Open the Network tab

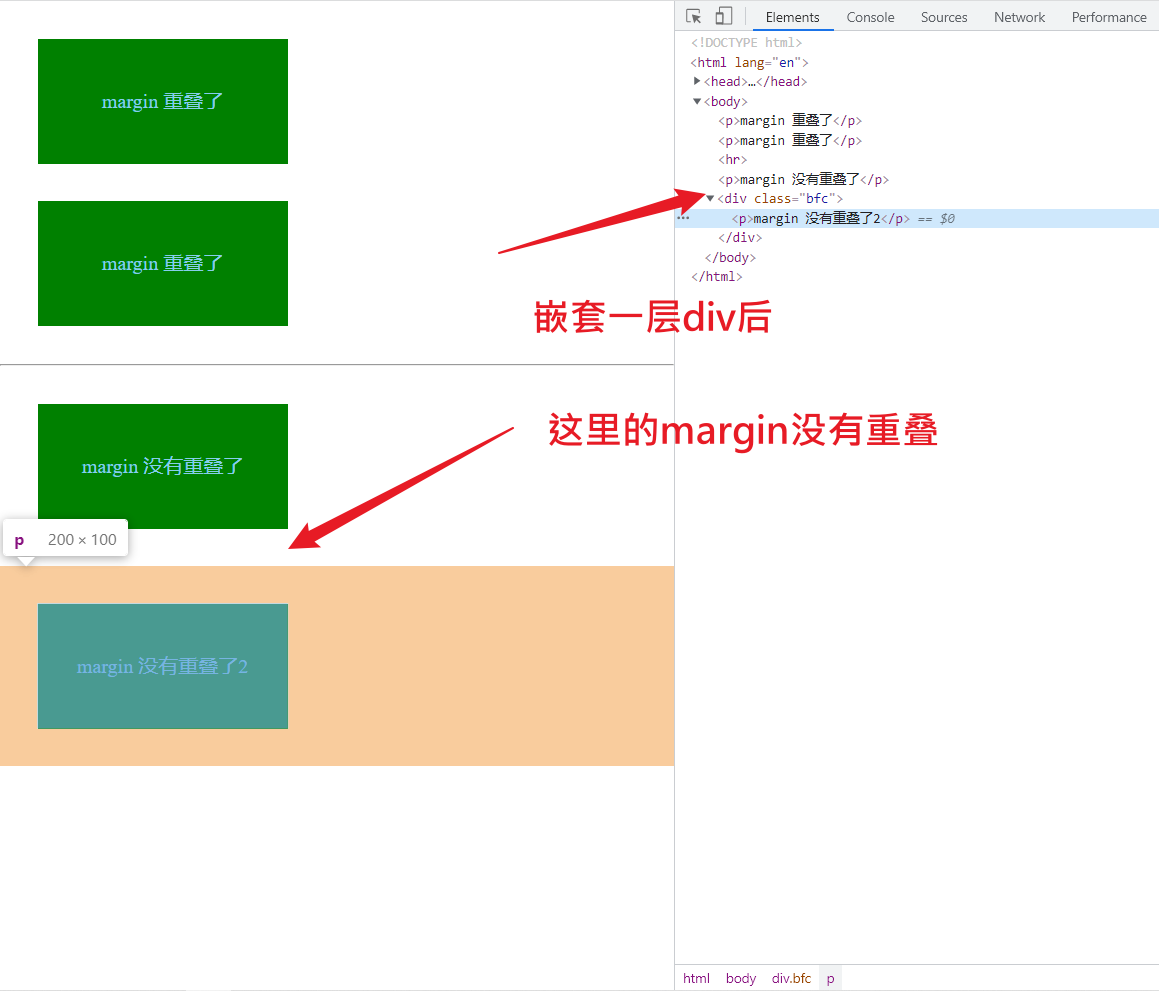tap(1019, 17)
